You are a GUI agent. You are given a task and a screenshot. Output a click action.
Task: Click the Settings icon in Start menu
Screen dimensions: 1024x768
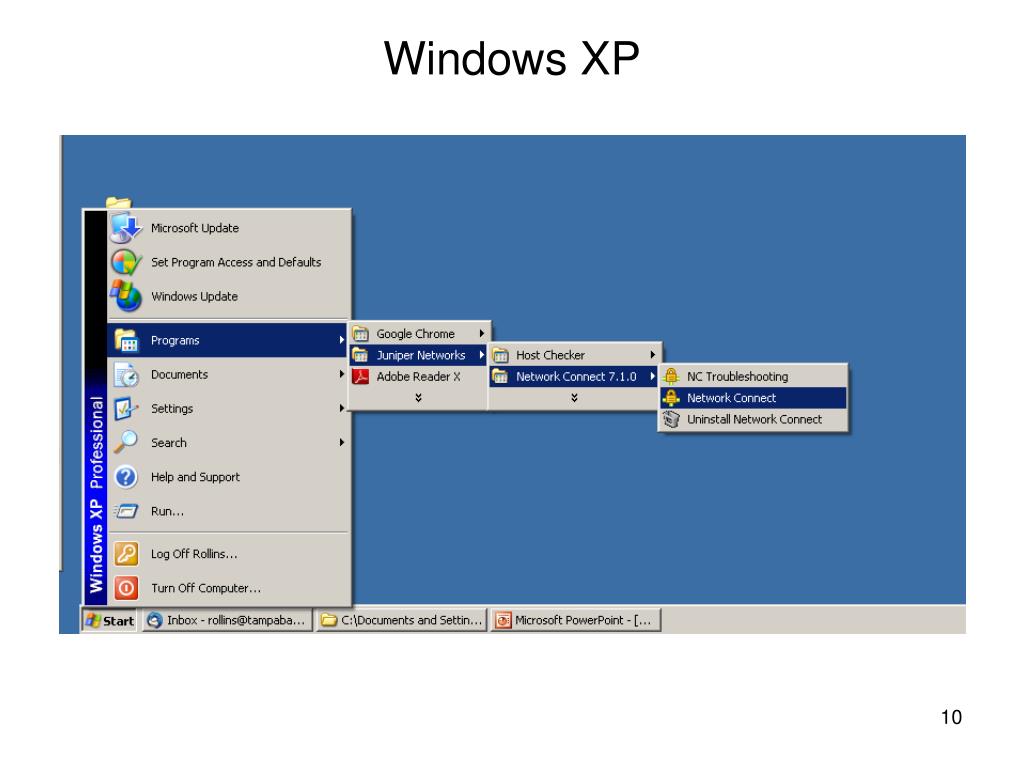point(126,409)
